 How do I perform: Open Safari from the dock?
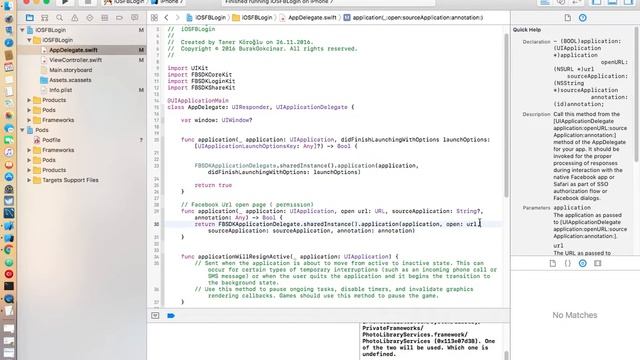8,42
